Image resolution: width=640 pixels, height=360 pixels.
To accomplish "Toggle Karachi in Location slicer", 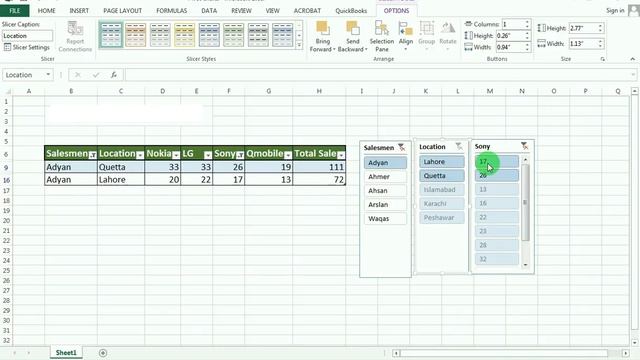I will (442, 203).
